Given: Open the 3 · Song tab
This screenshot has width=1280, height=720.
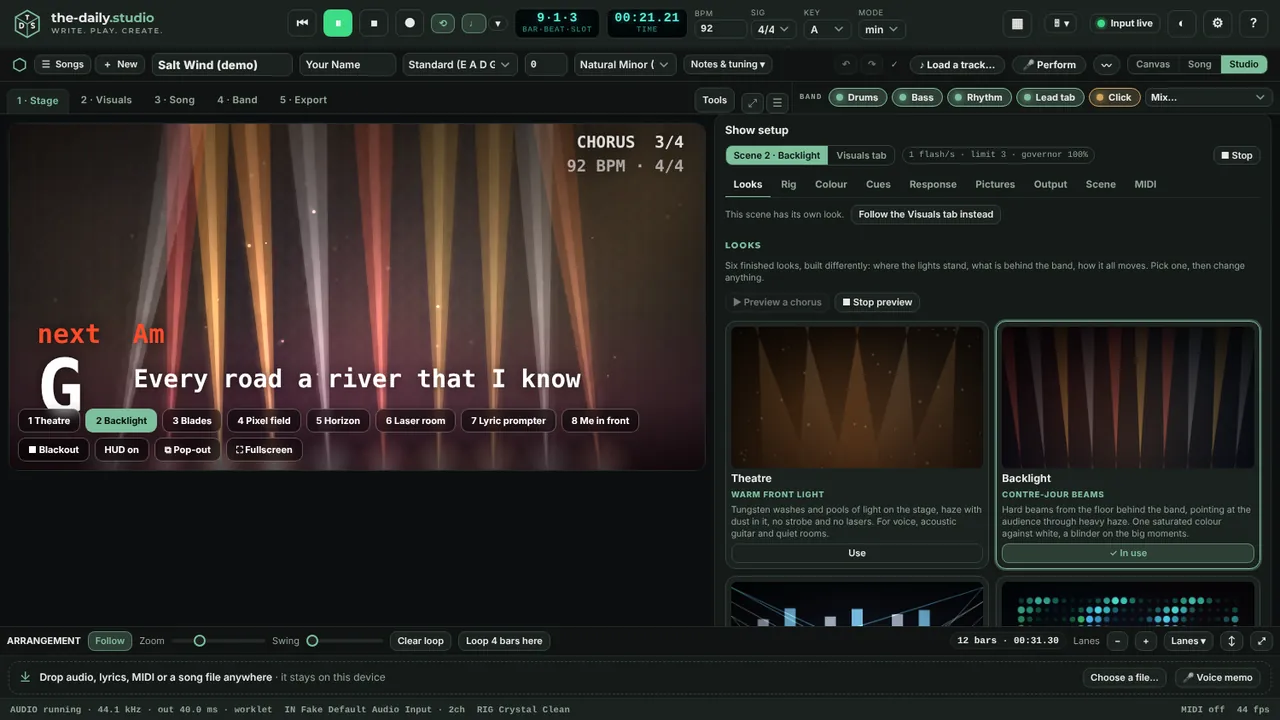Looking at the screenshot, I should (x=174, y=100).
